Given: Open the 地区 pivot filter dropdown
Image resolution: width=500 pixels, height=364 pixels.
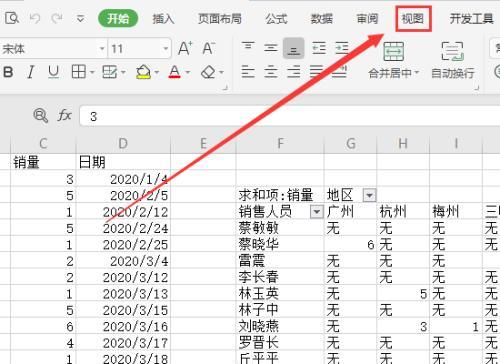Looking at the screenshot, I should pos(369,195).
